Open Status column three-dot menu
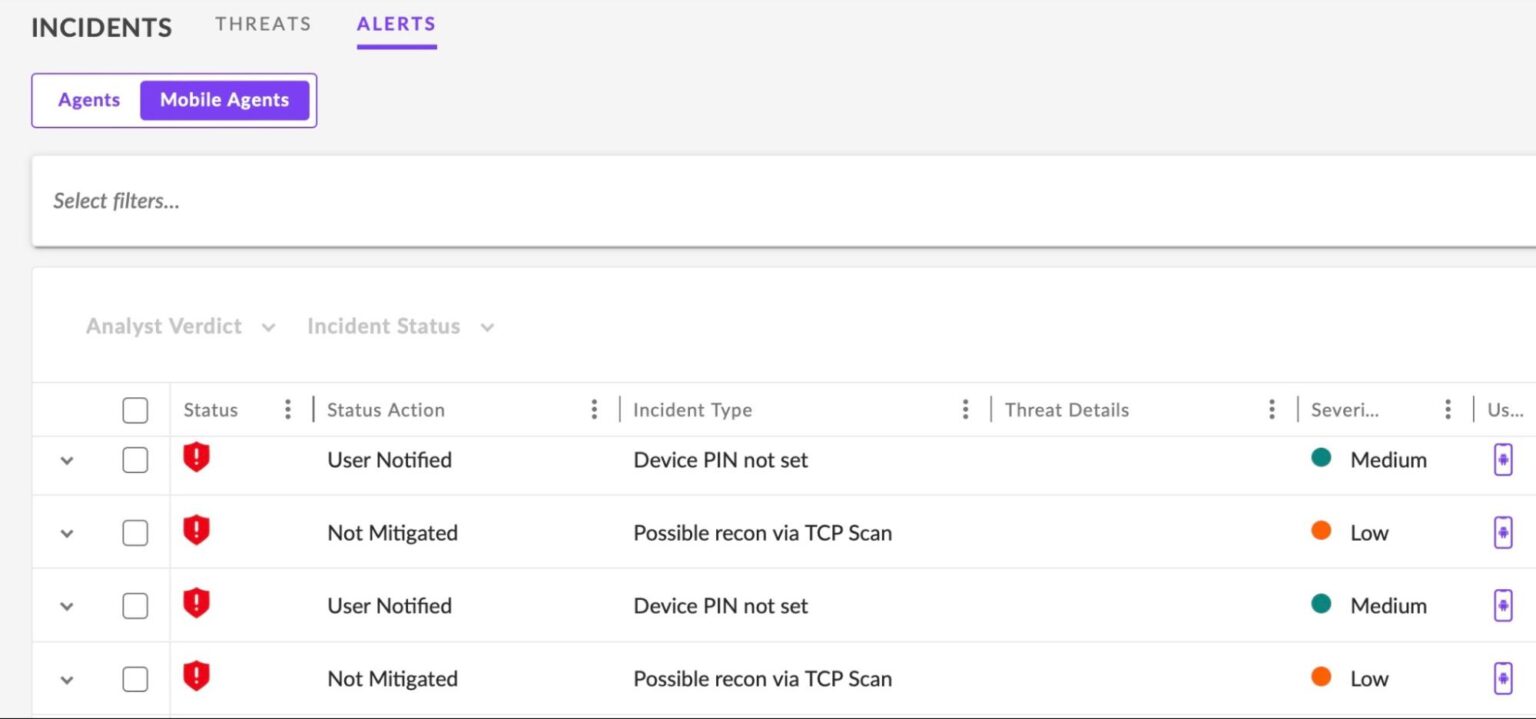Screen dimensions: 1536x719 click(288, 409)
